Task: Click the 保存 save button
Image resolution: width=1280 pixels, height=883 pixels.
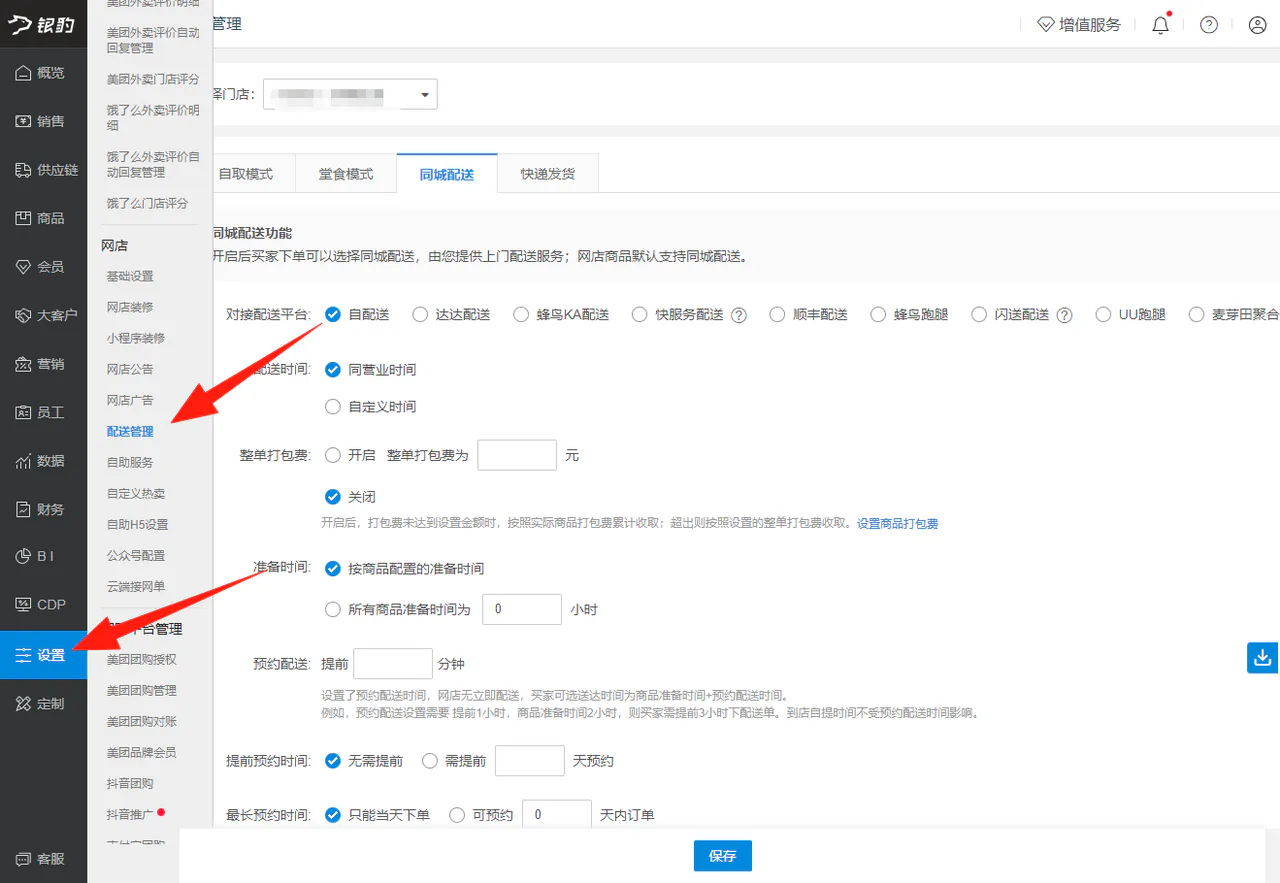Action: click(x=722, y=856)
